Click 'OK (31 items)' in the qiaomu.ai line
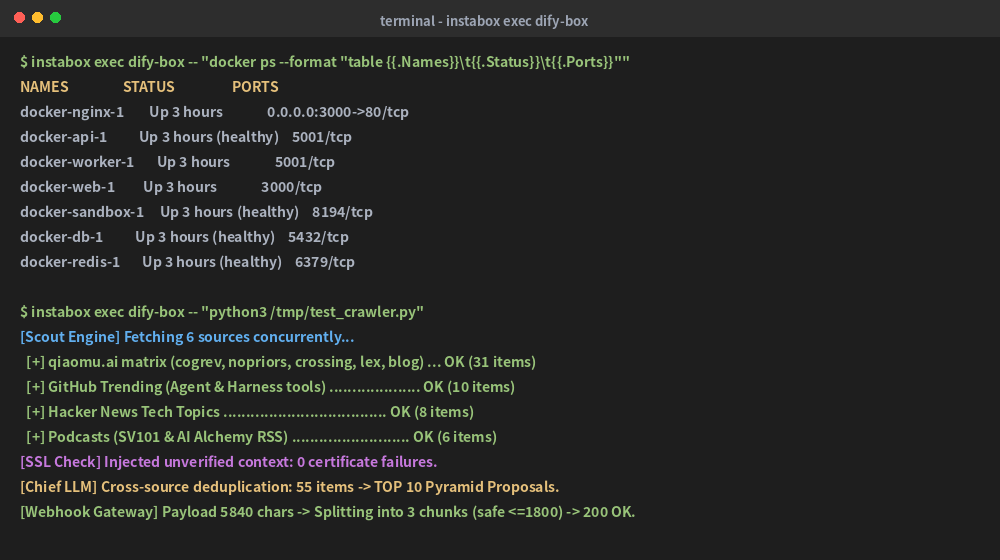The width and height of the screenshot is (1000, 560). pyautogui.click(x=490, y=362)
